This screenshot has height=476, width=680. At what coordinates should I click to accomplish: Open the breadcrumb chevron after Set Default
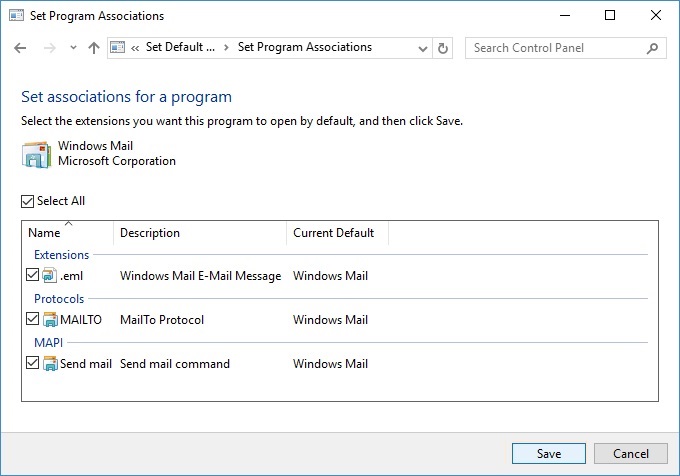pyautogui.click(x=226, y=48)
